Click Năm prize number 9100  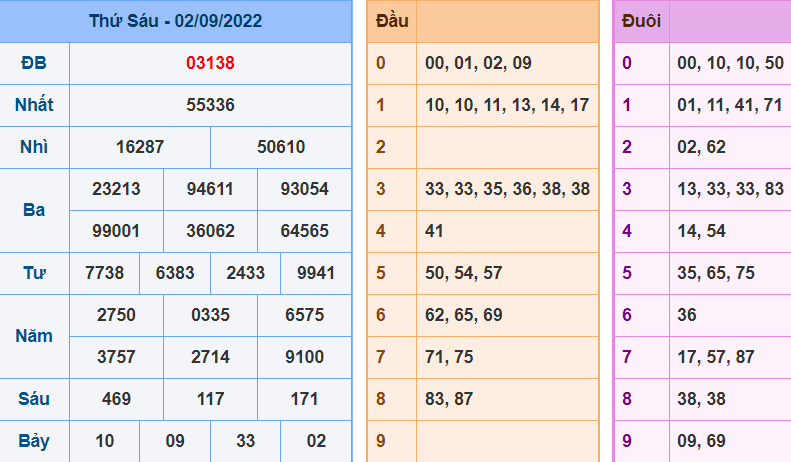pyautogui.click(x=305, y=357)
